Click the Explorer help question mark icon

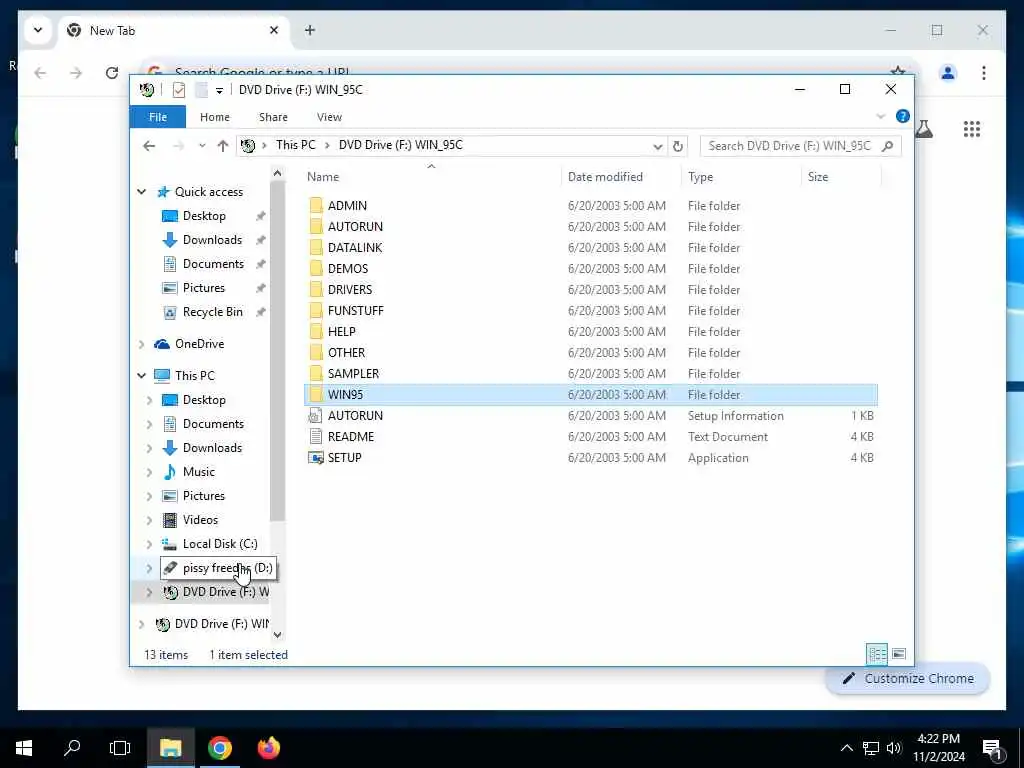pos(903,116)
